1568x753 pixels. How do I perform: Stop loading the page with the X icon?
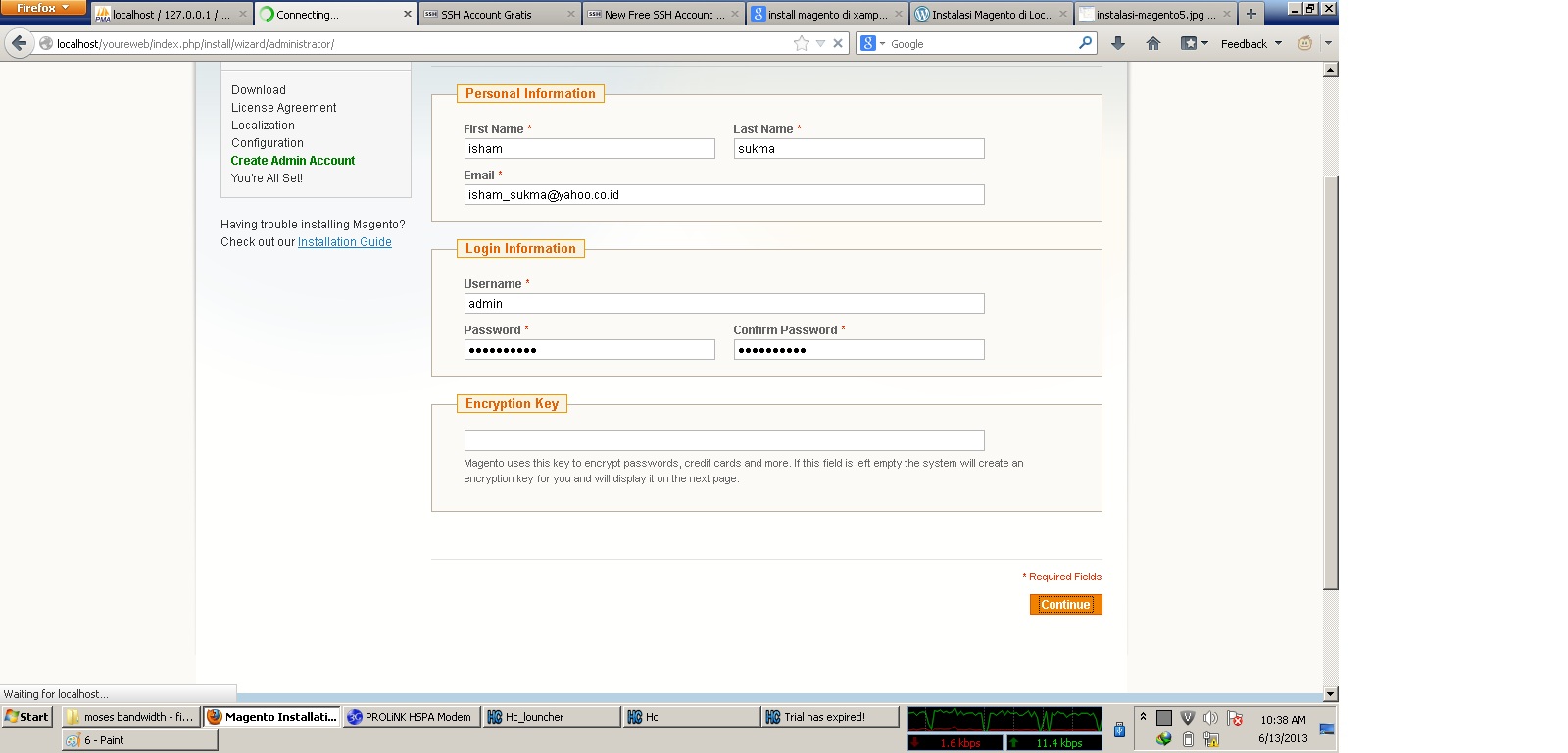point(838,43)
